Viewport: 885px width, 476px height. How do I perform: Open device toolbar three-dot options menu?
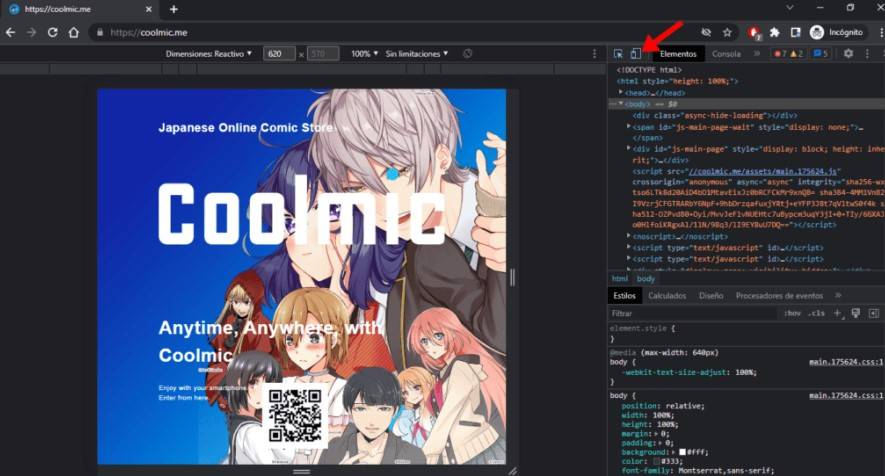[x=594, y=54]
